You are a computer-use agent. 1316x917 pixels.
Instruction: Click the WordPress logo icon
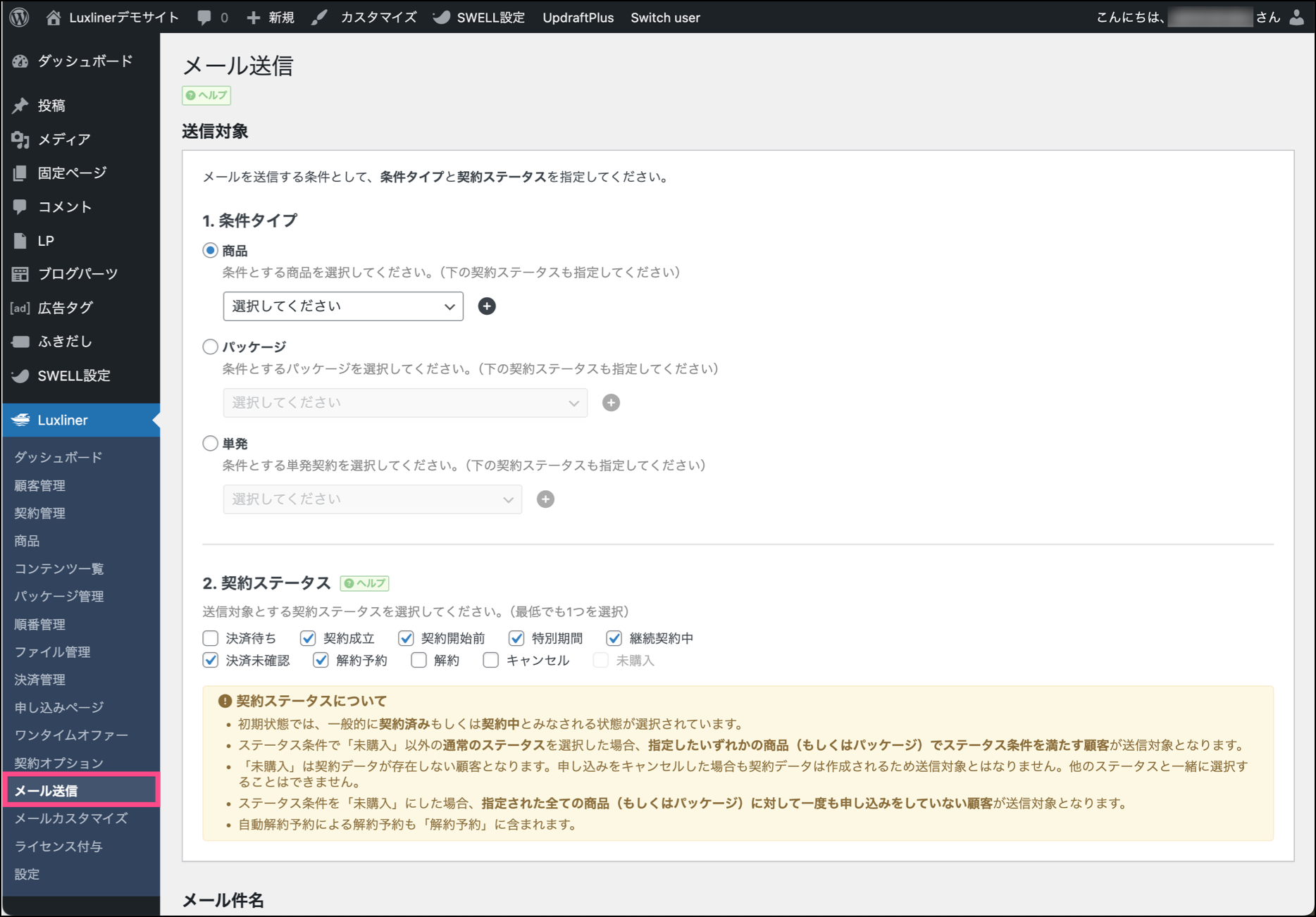coord(20,18)
